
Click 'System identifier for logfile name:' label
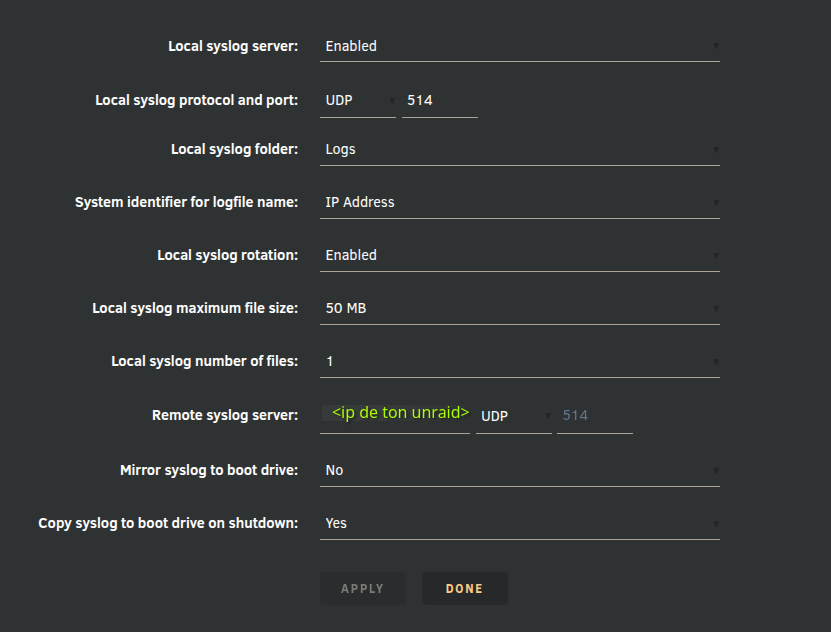(187, 202)
